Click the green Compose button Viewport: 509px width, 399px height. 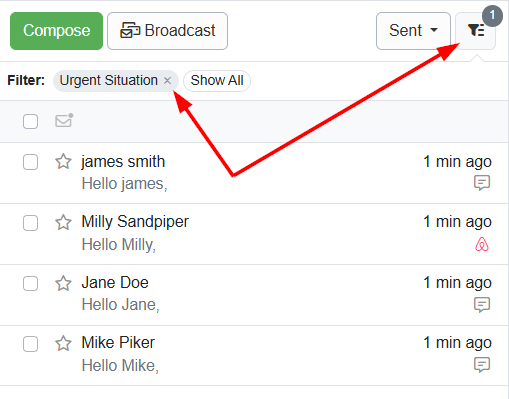click(56, 31)
